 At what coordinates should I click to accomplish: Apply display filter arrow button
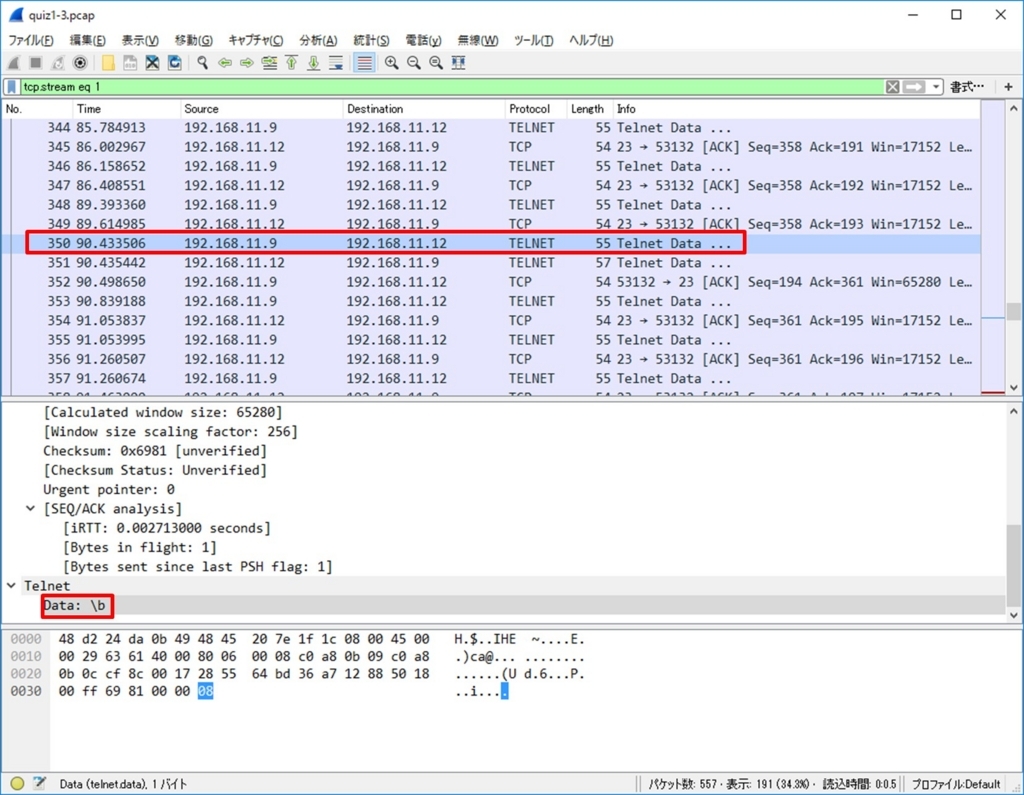(x=914, y=87)
